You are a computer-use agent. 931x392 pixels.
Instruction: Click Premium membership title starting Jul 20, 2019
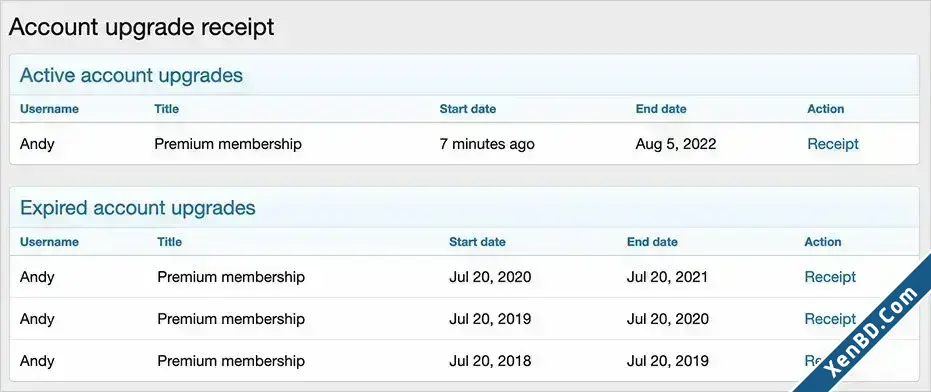coord(231,319)
